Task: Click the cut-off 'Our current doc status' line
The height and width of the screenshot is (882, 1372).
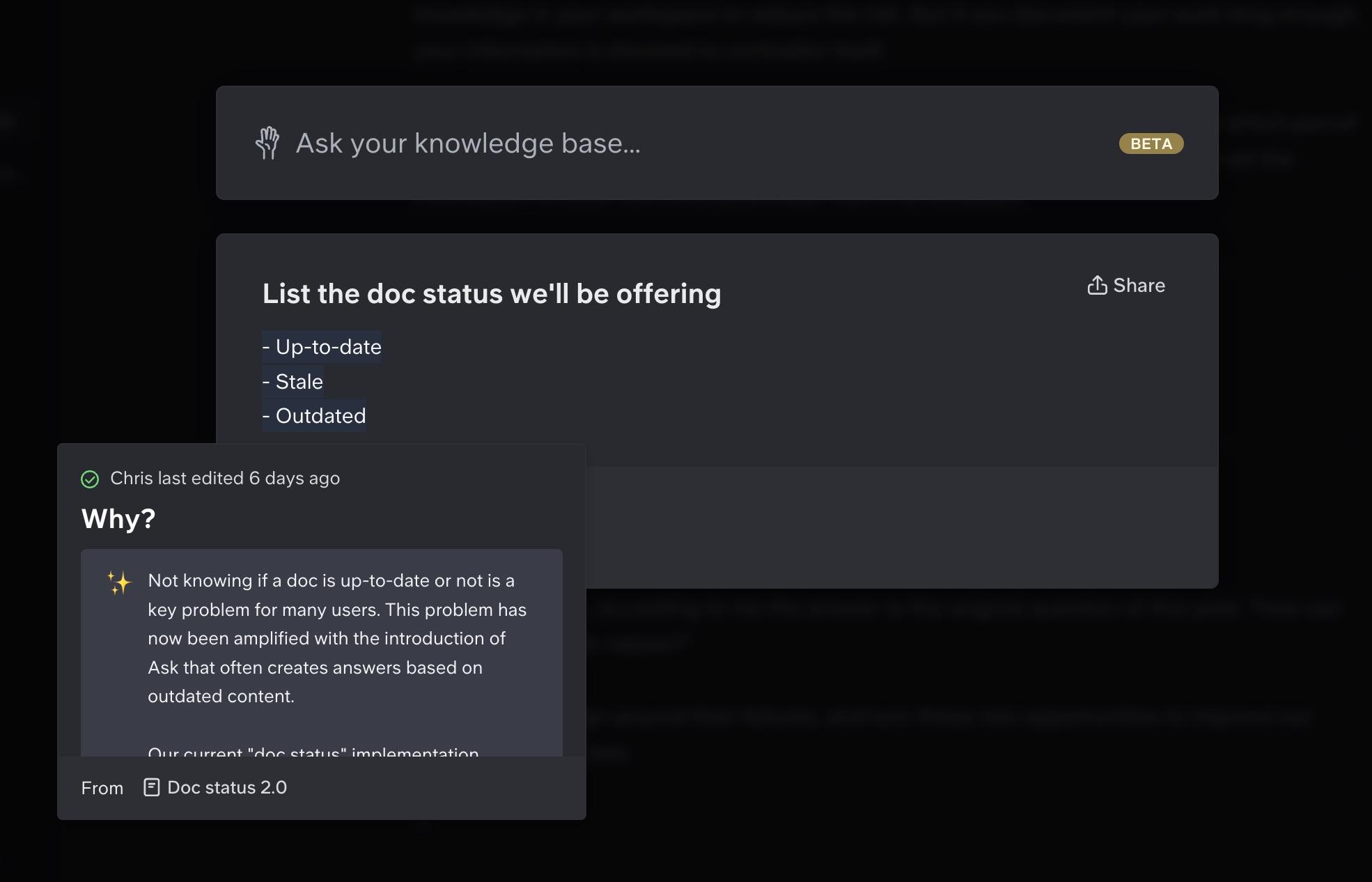Action: pyautogui.click(x=313, y=752)
